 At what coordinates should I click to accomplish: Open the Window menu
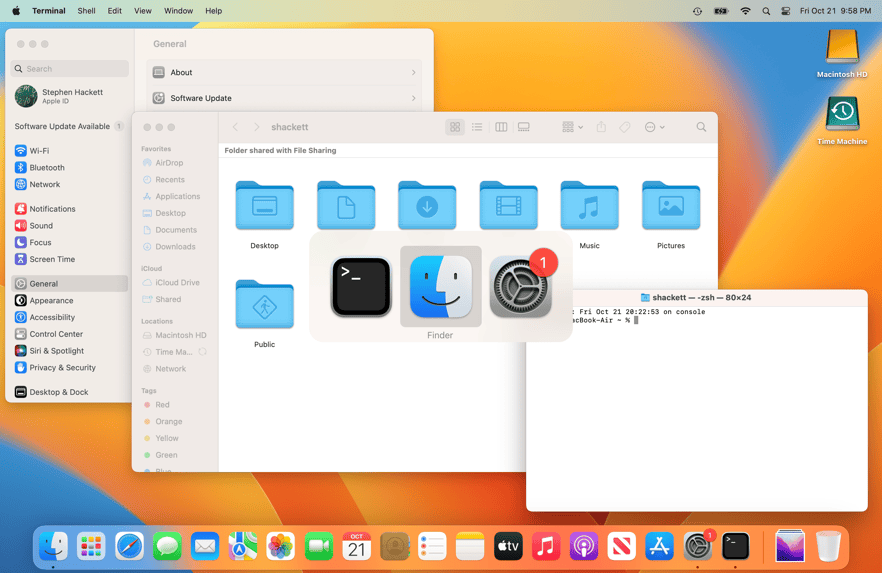point(178,11)
